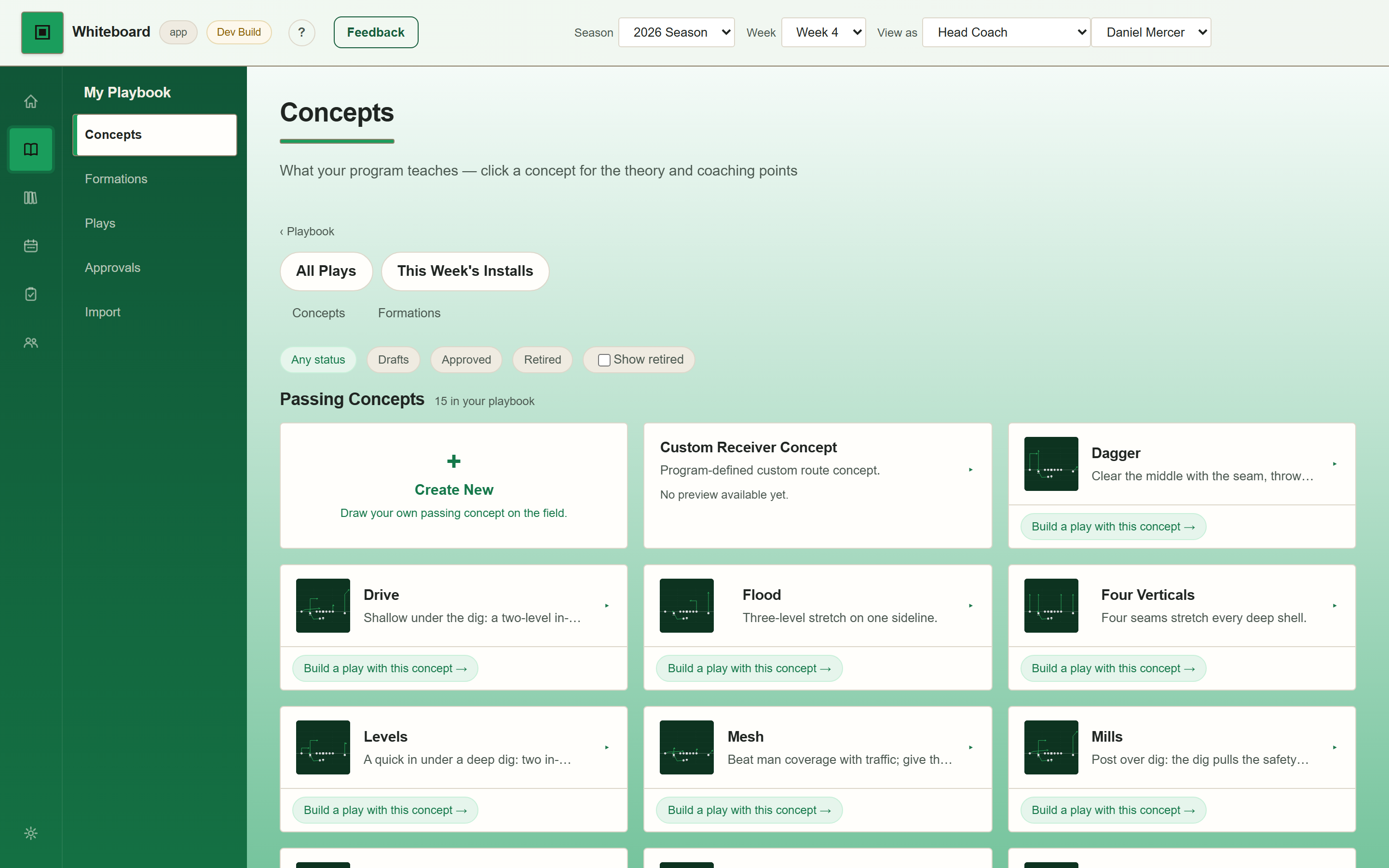
Task: Expand the Drive card arrow
Action: (x=607, y=606)
